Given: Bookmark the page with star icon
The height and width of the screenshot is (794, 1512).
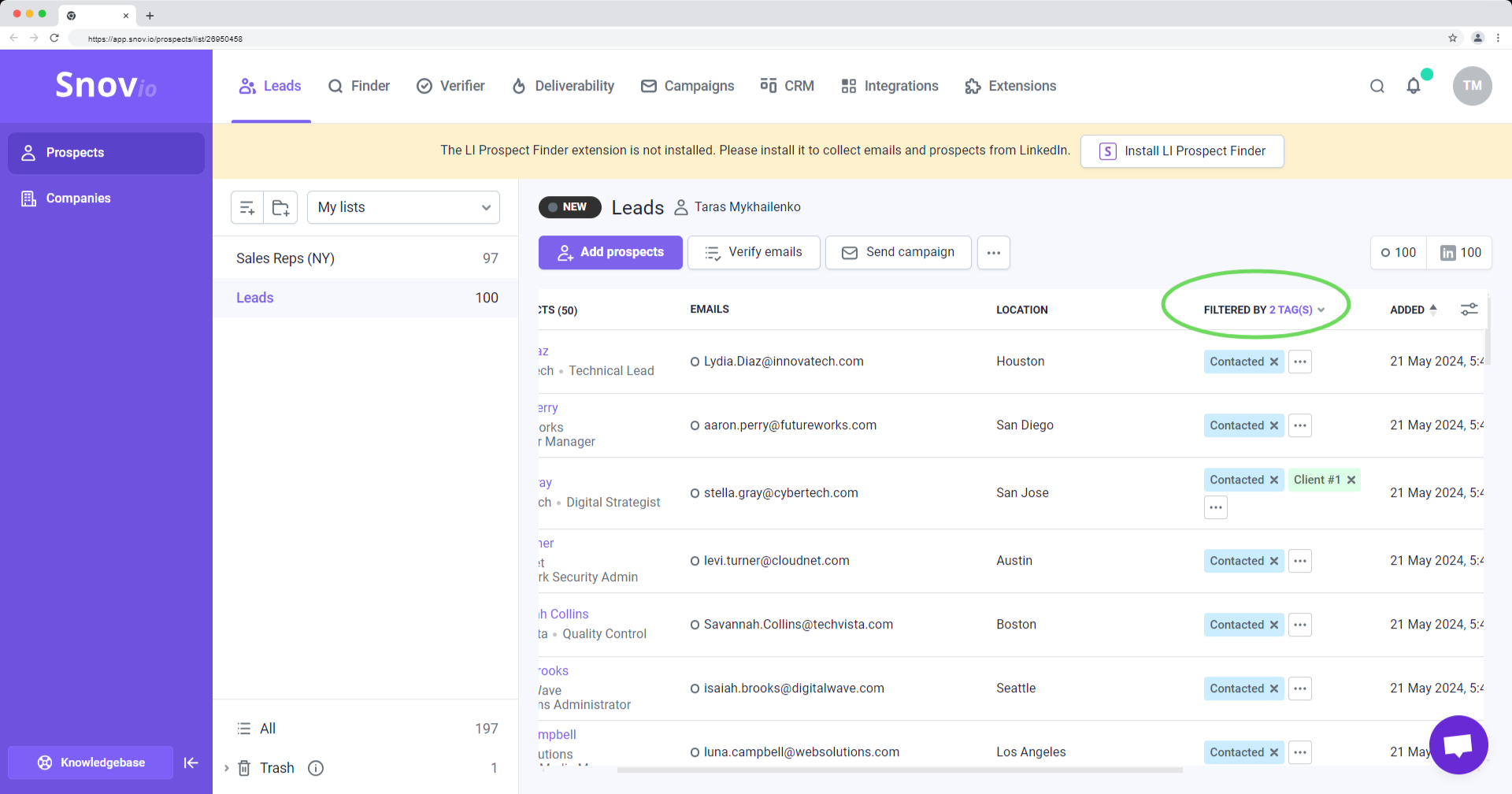Looking at the screenshot, I should pos(1453,38).
